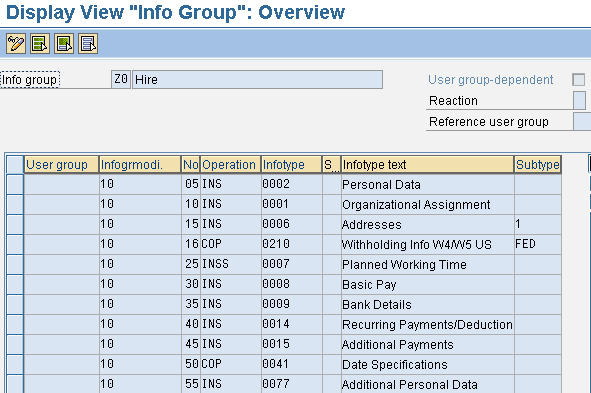Click the Display/Change pencil icon
This screenshot has height=393, width=591.
16,44
